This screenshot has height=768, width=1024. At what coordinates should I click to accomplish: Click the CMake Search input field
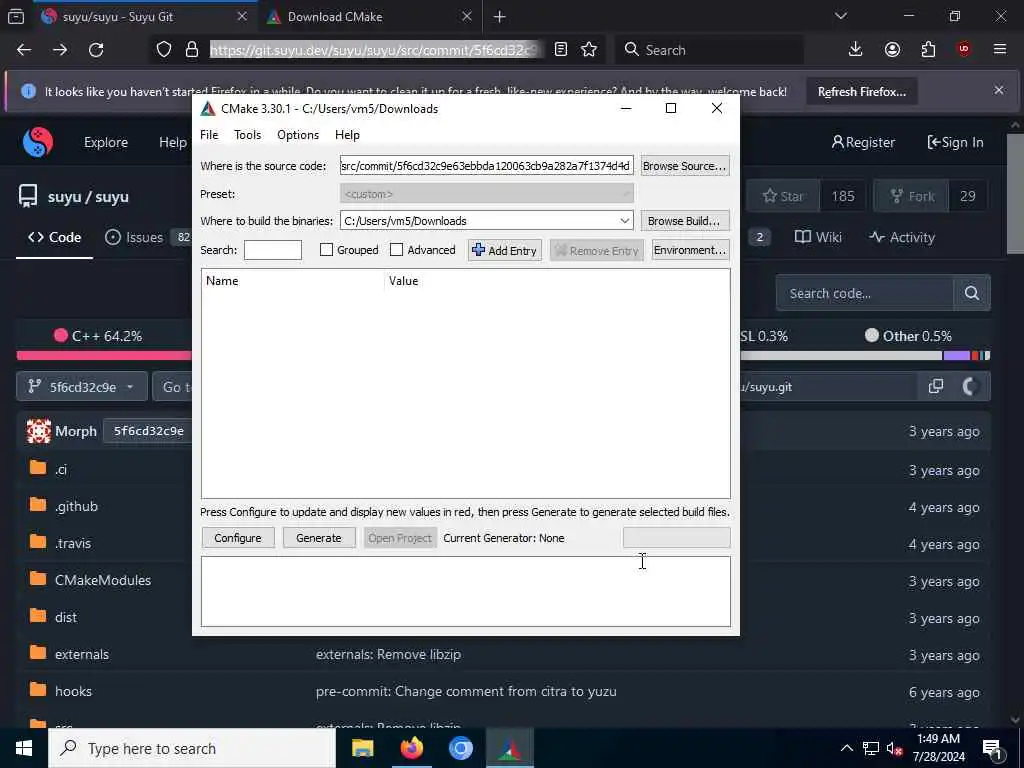tap(272, 250)
